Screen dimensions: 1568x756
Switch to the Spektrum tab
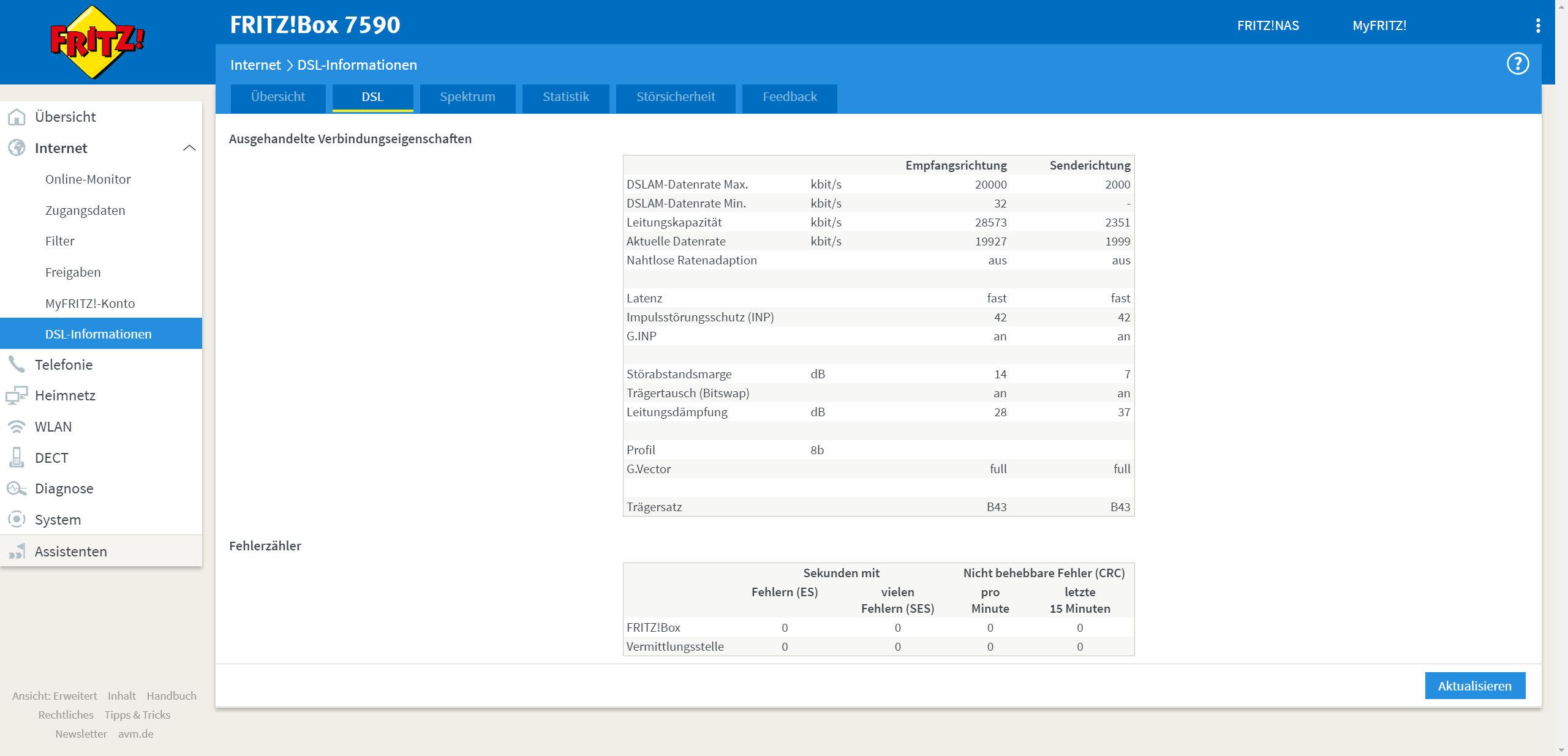point(467,97)
